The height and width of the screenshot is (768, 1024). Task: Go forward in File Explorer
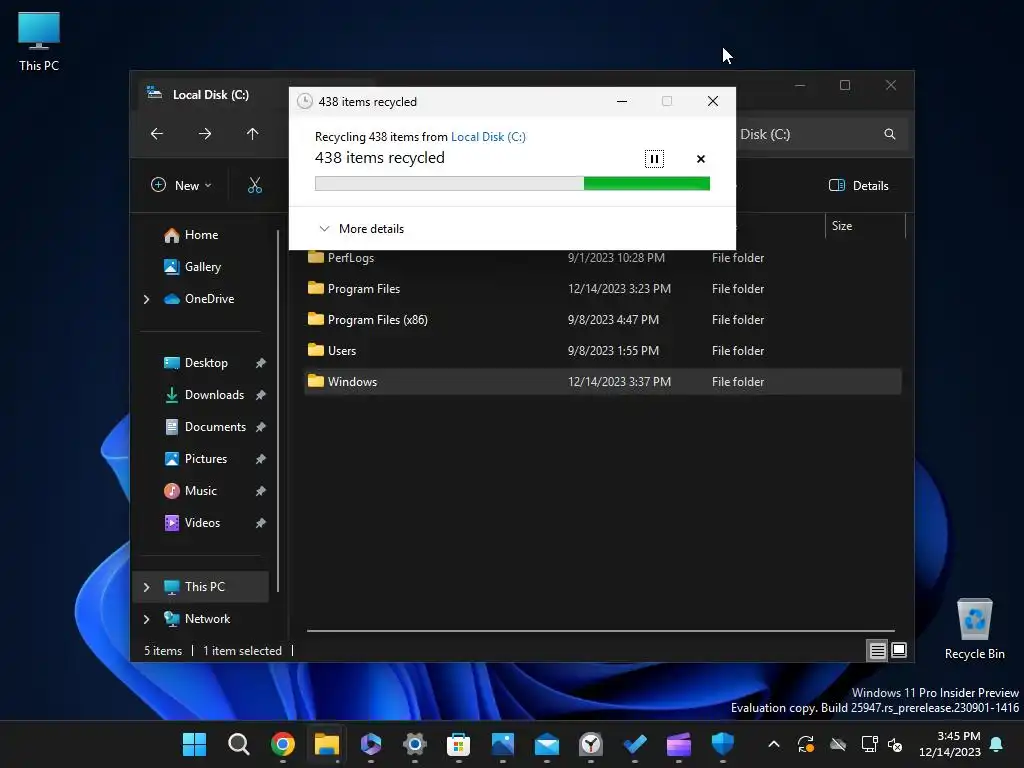[204, 134]
